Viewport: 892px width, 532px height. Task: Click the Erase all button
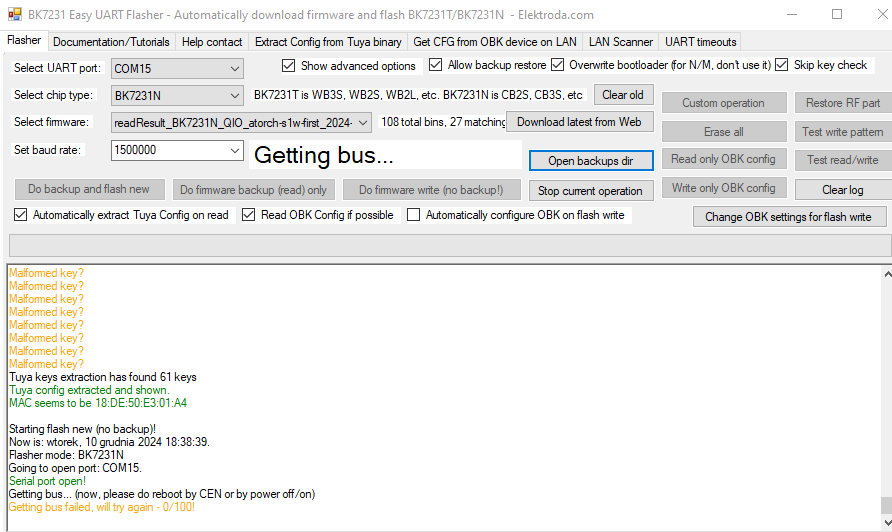[x=724, y=131]
